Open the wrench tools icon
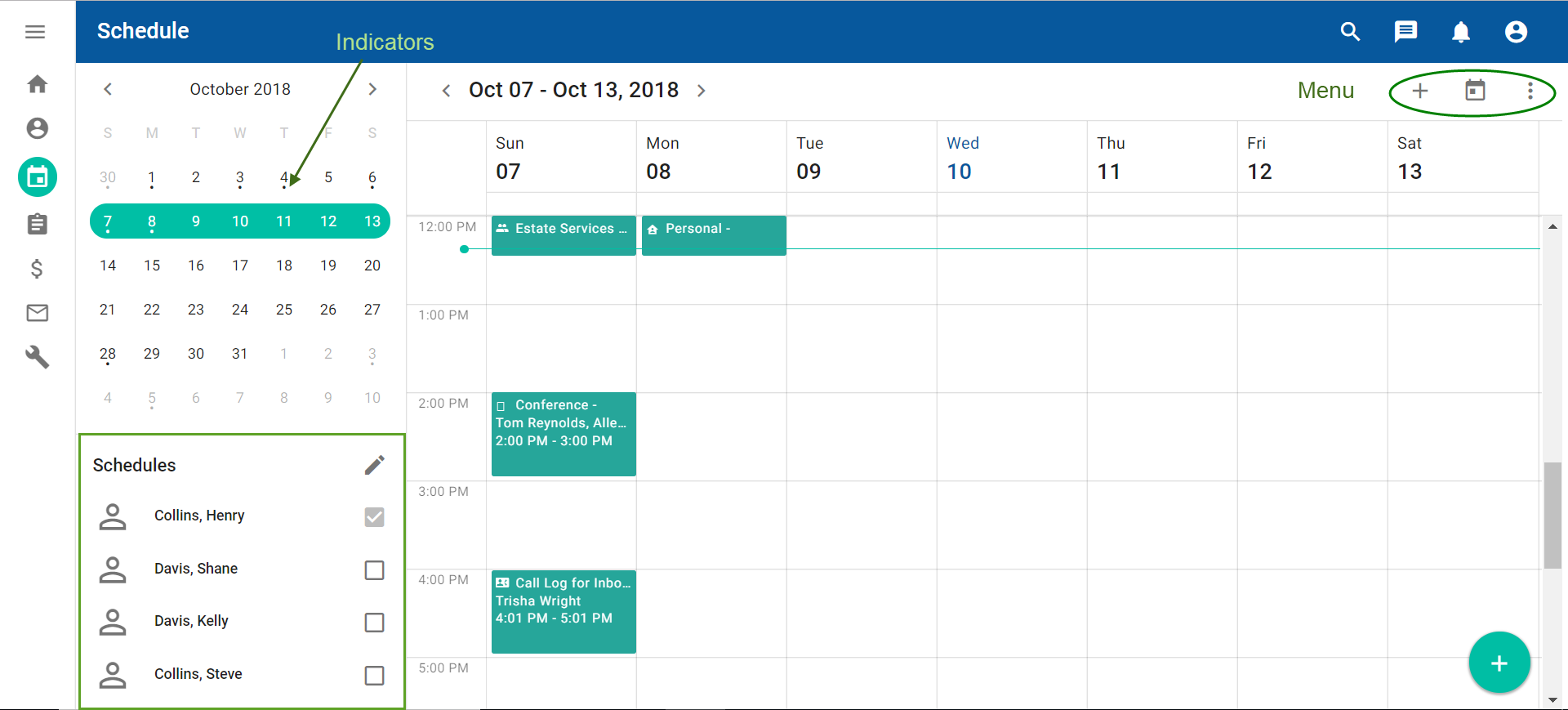Viewport: 1568px width, 710px height. [38, 357]
